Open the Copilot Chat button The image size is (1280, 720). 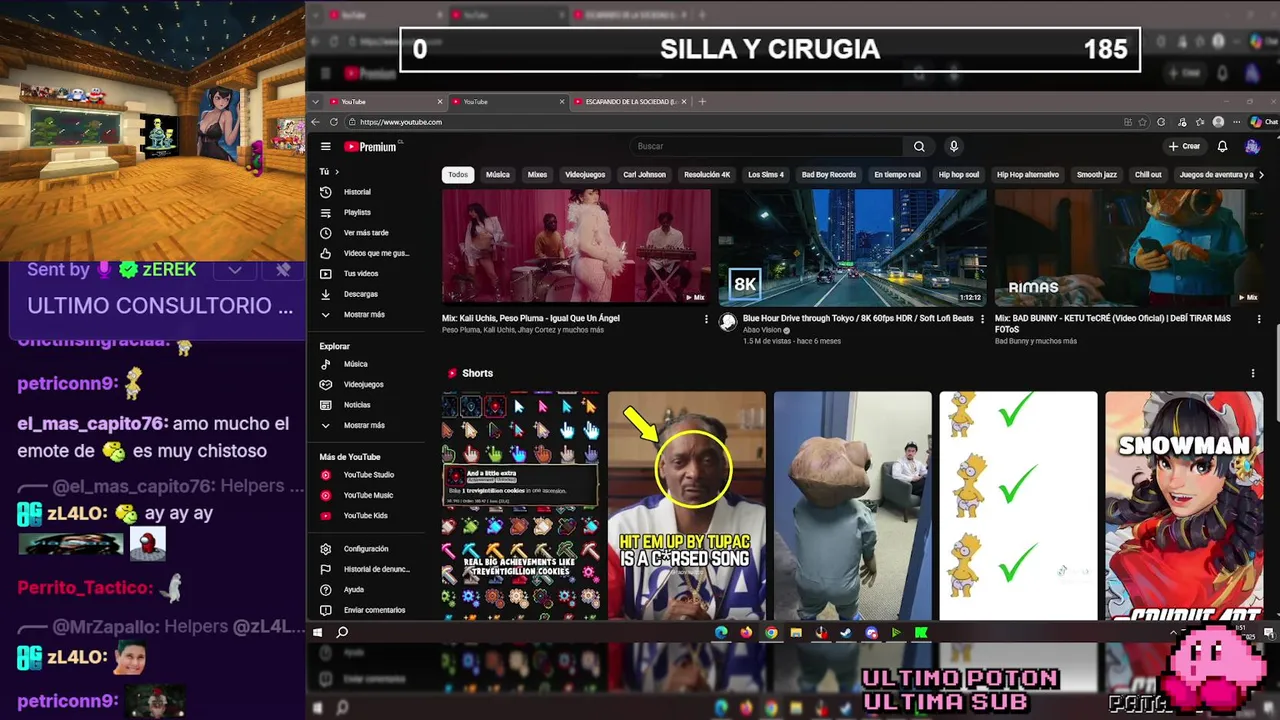coord(1263,122)
